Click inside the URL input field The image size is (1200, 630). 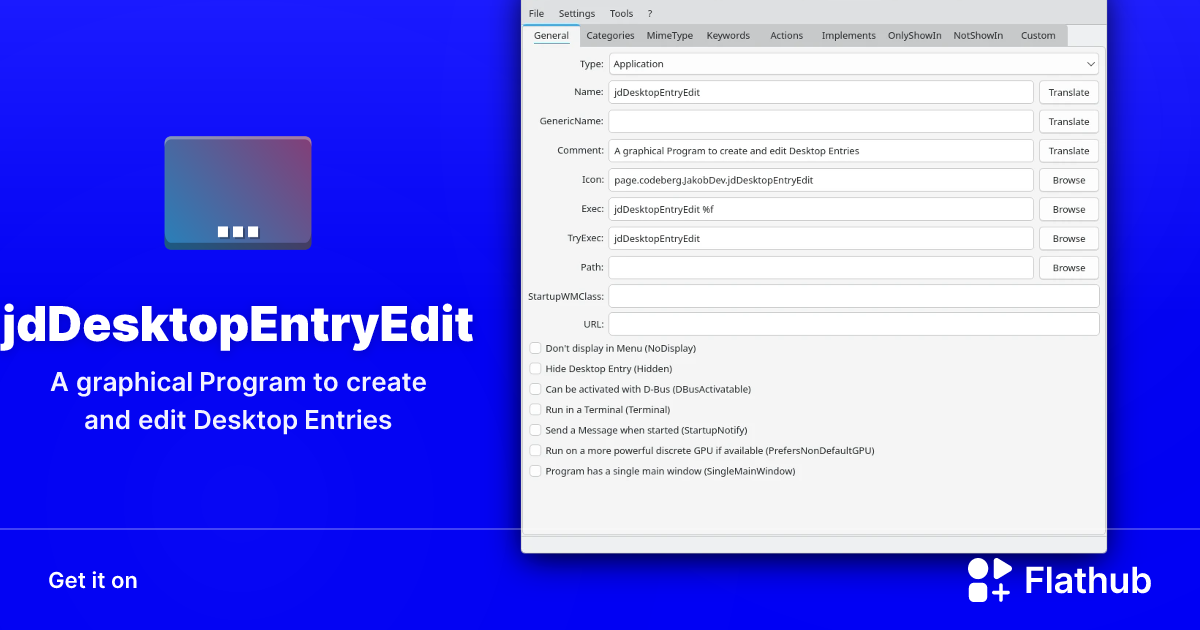coord(853,323)
